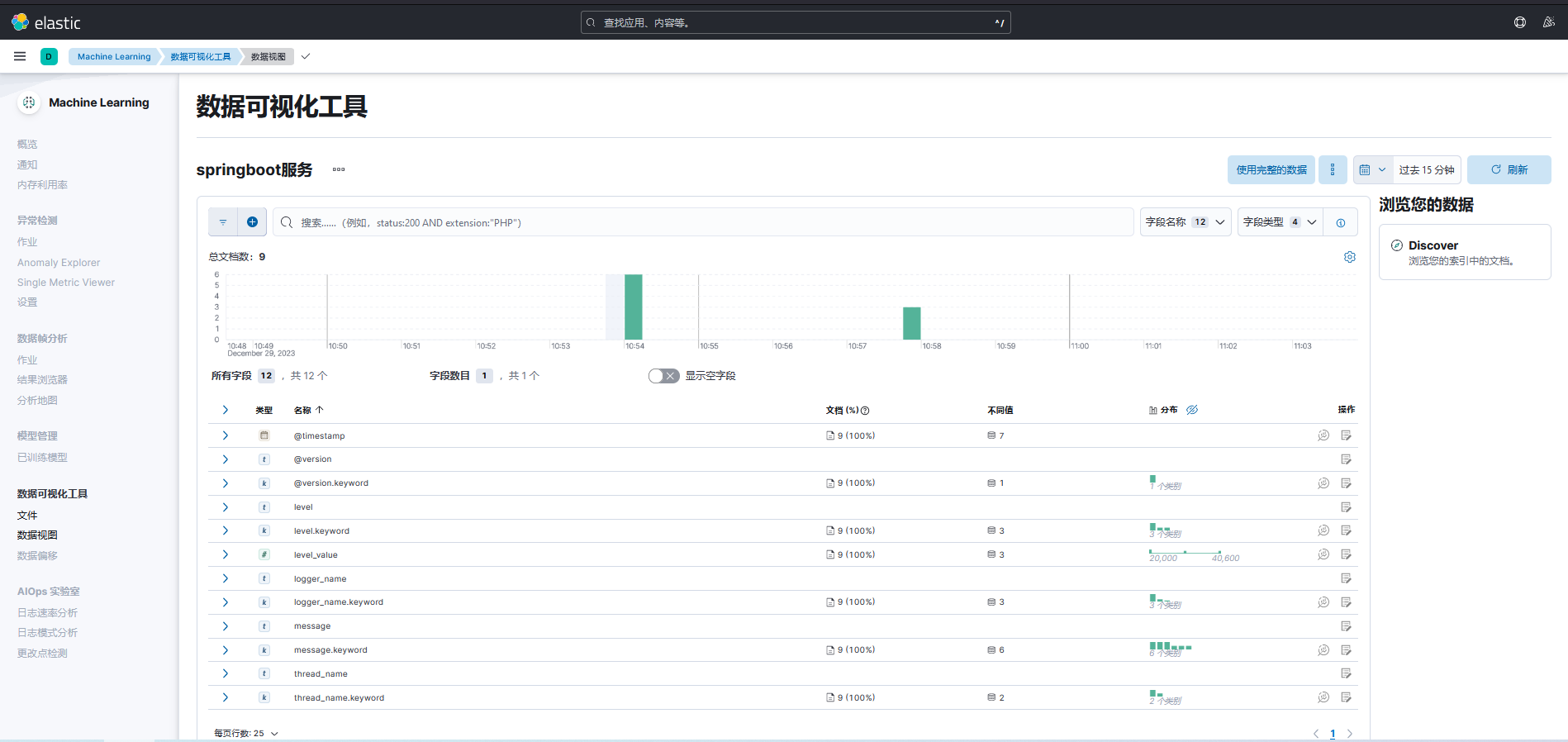Image resolution: width=1568 pixels, height=742 pixels.
Task: Open Single Metric Viewer in sidebar
Action: click(66, 283)
